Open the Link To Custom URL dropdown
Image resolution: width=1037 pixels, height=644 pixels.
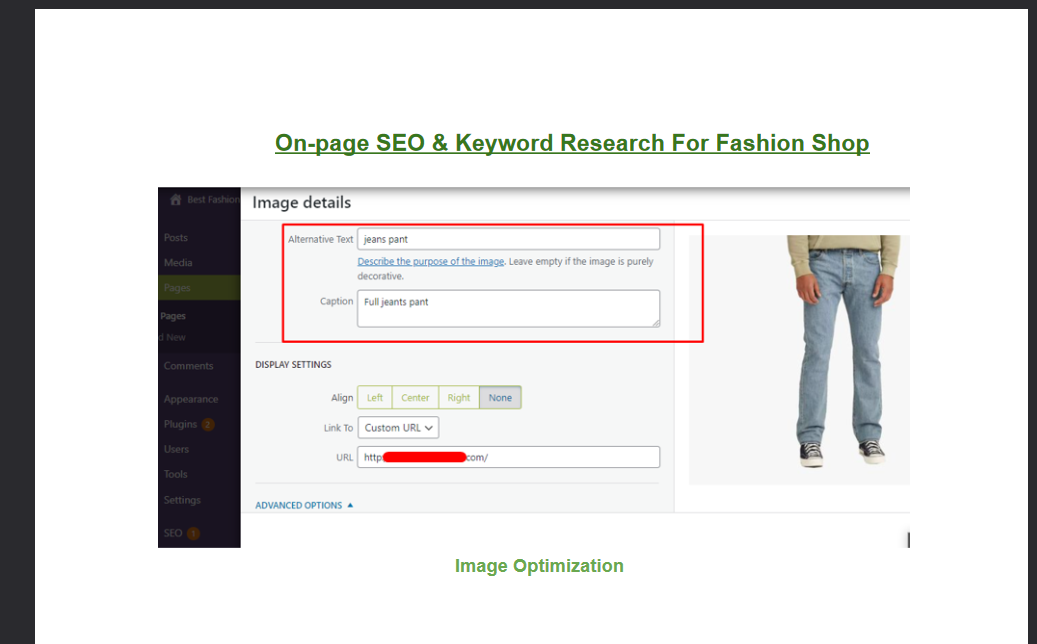pyautogui.click(x=398, y=428)
